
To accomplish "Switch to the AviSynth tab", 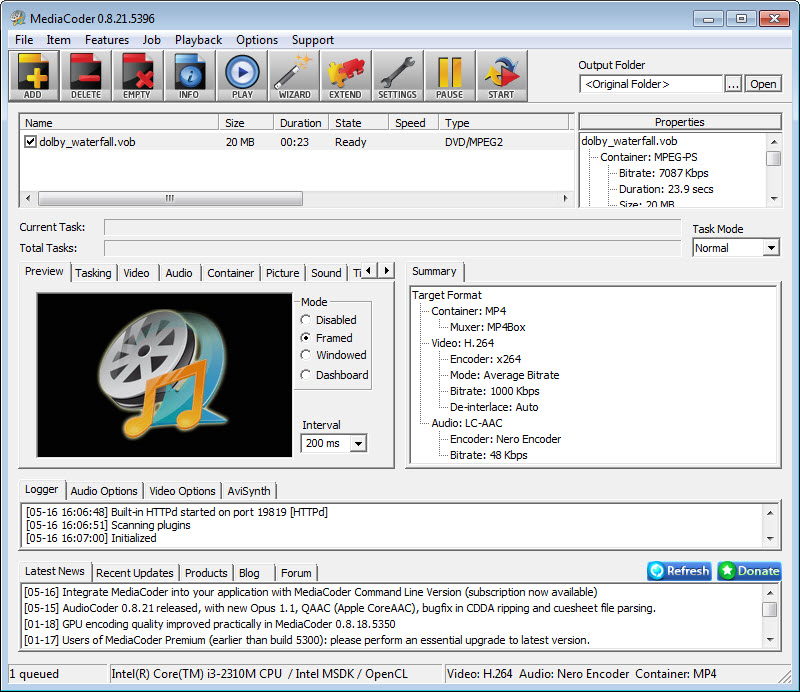I will pos(249,491).
